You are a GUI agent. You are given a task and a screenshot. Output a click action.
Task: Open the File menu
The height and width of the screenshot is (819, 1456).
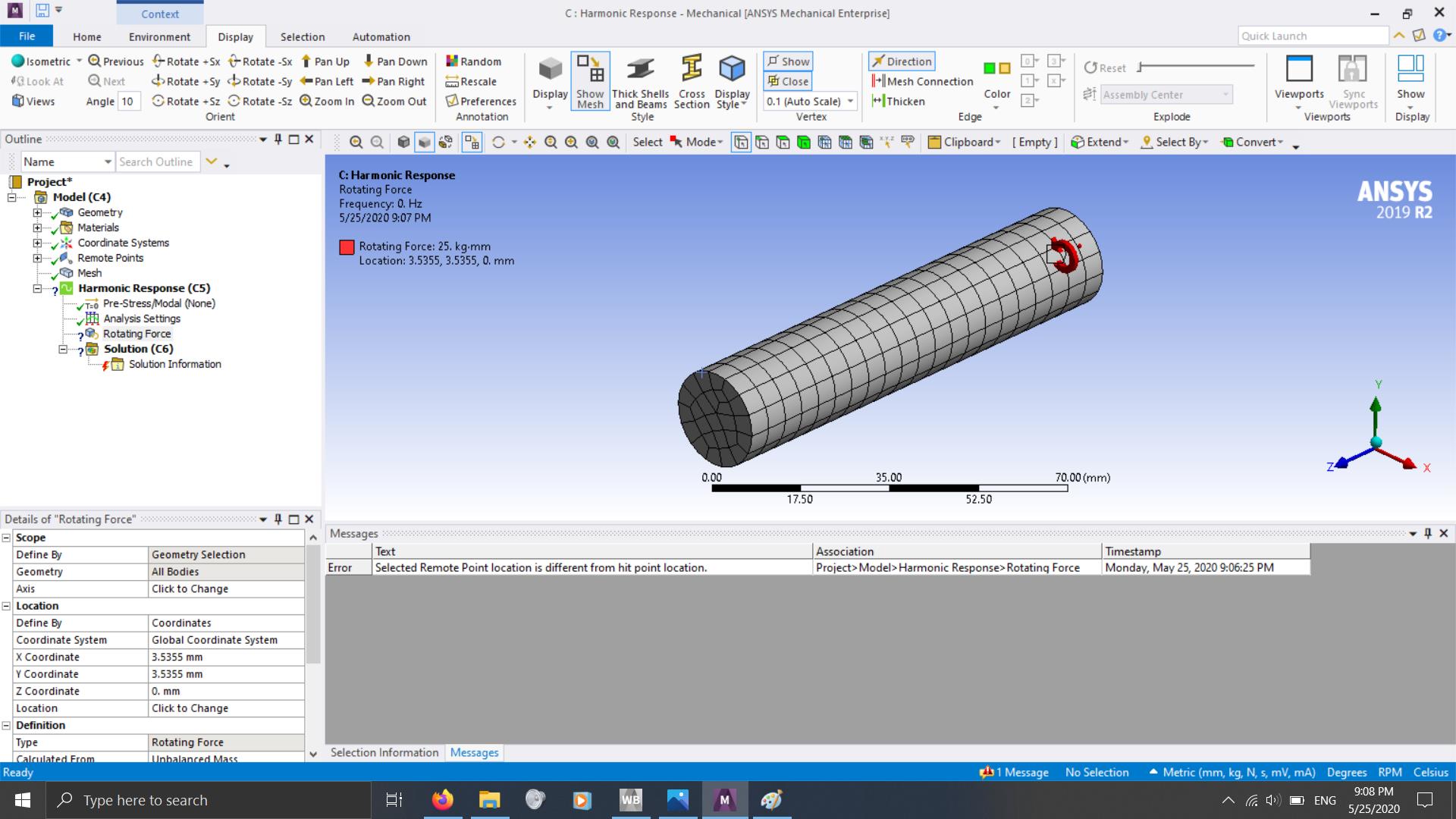click(27, 36)
